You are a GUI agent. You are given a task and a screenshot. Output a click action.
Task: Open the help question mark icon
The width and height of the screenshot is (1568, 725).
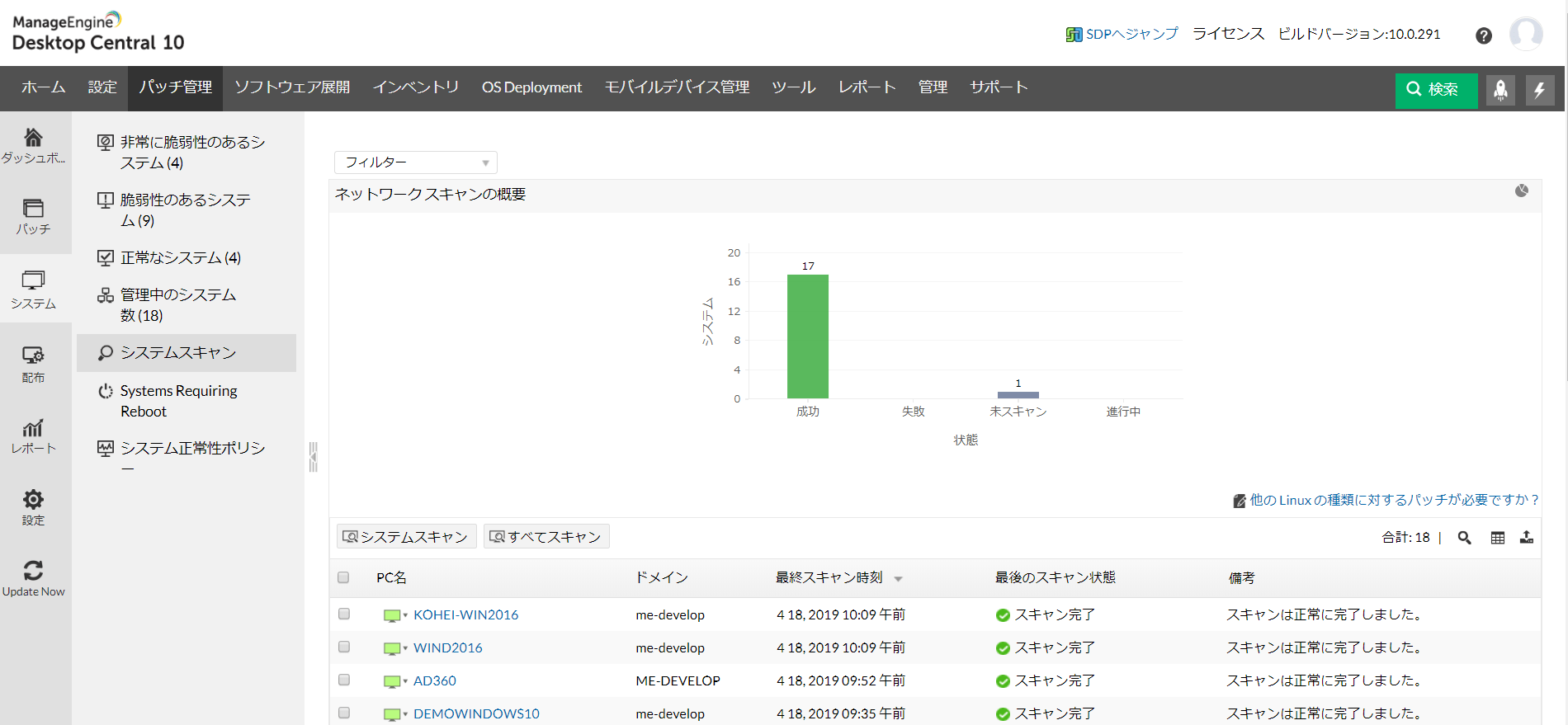point(1483,35)
